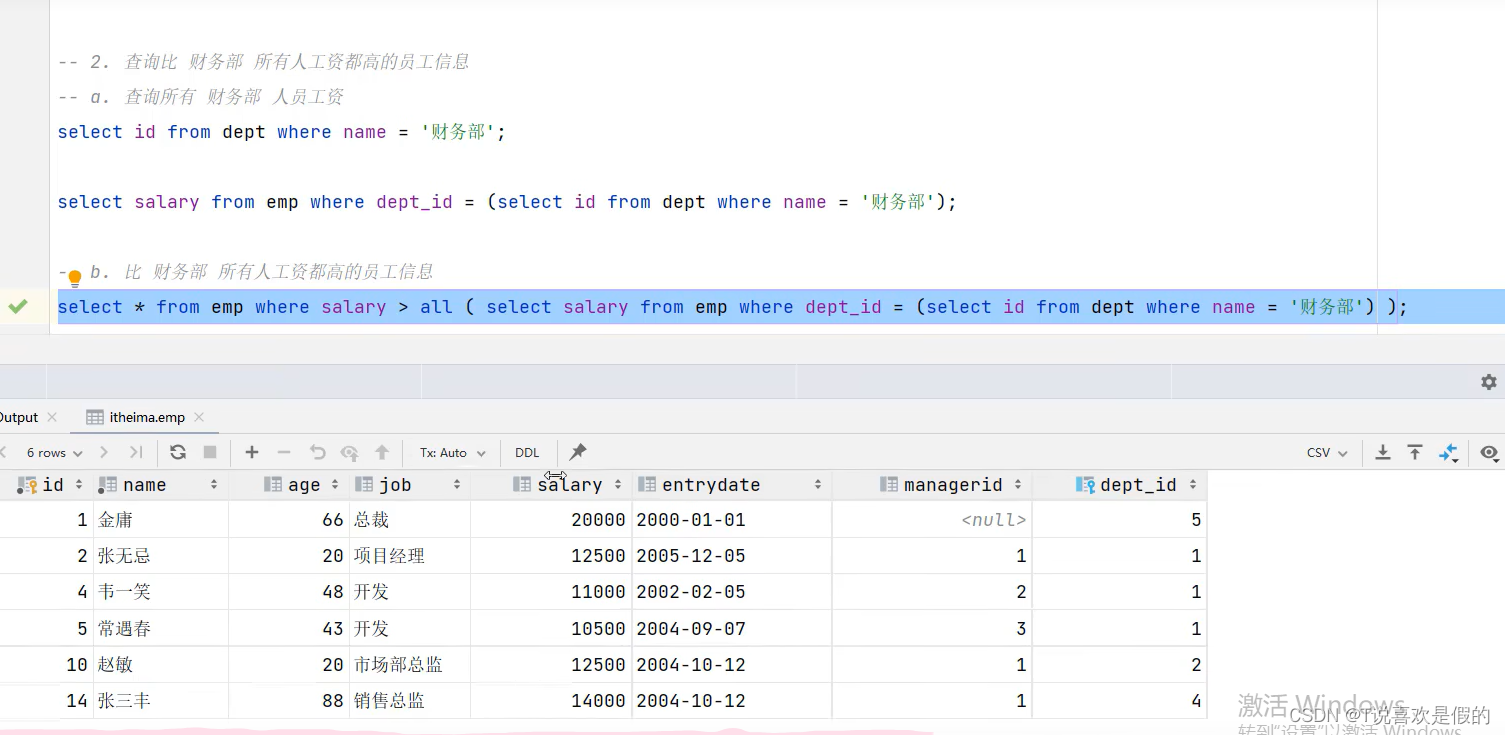The height and width of the screenshot is (735, 1505).
Task: Go to next page arrow
Action: 104,452
